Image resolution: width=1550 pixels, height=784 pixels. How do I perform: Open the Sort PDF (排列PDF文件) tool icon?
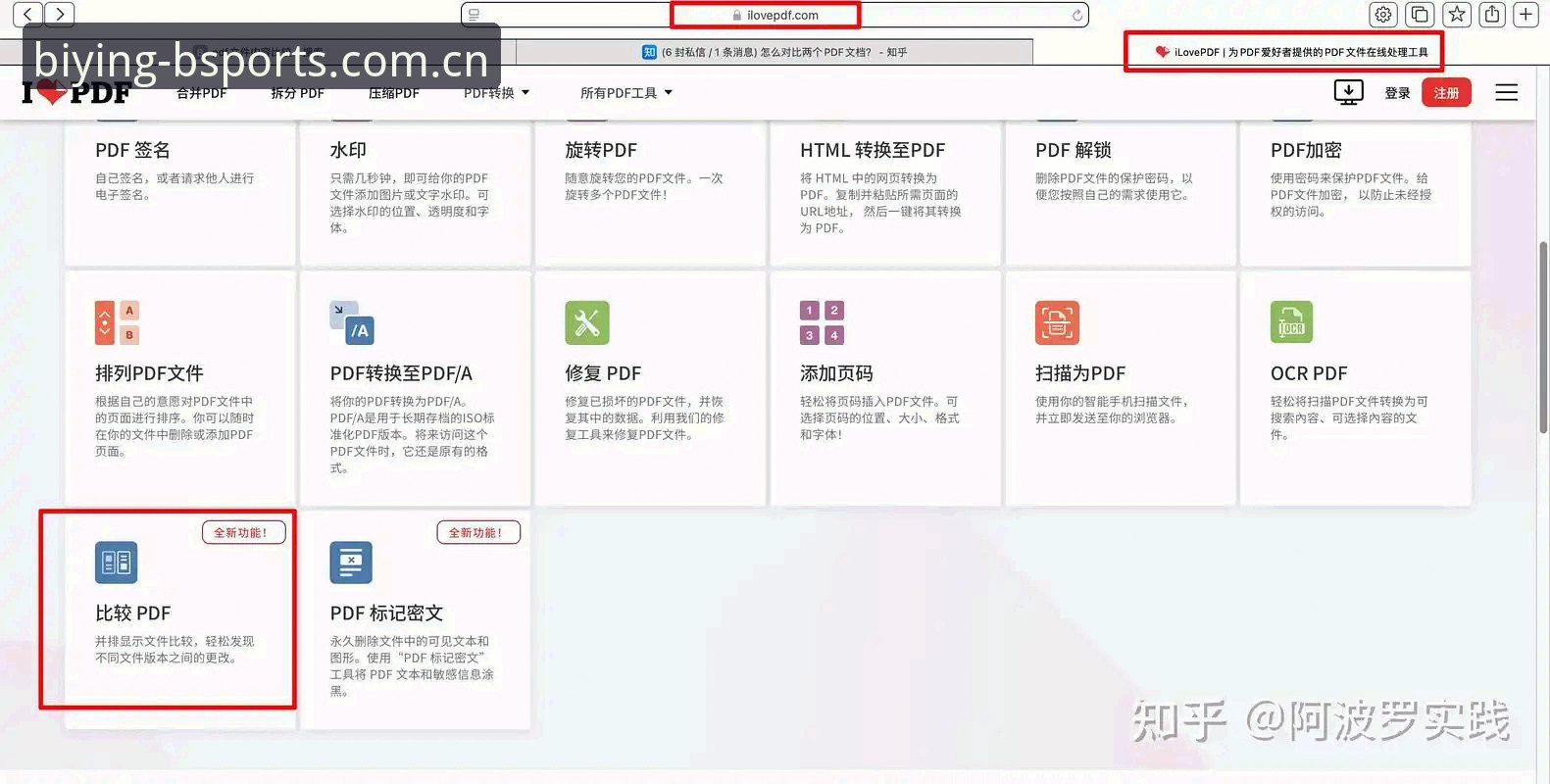[x=117, y=322]
